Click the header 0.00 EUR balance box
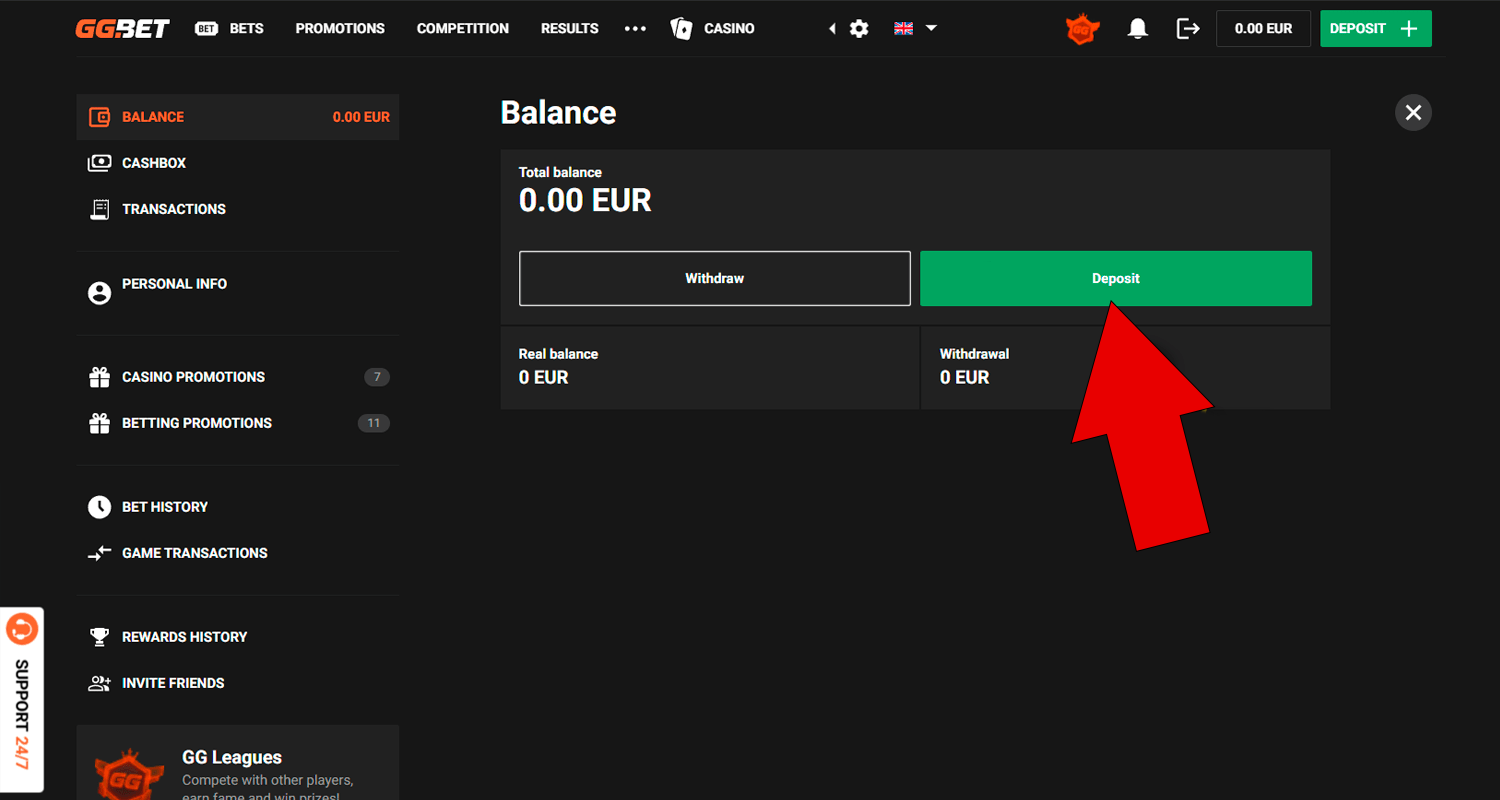 point(1264,28)
